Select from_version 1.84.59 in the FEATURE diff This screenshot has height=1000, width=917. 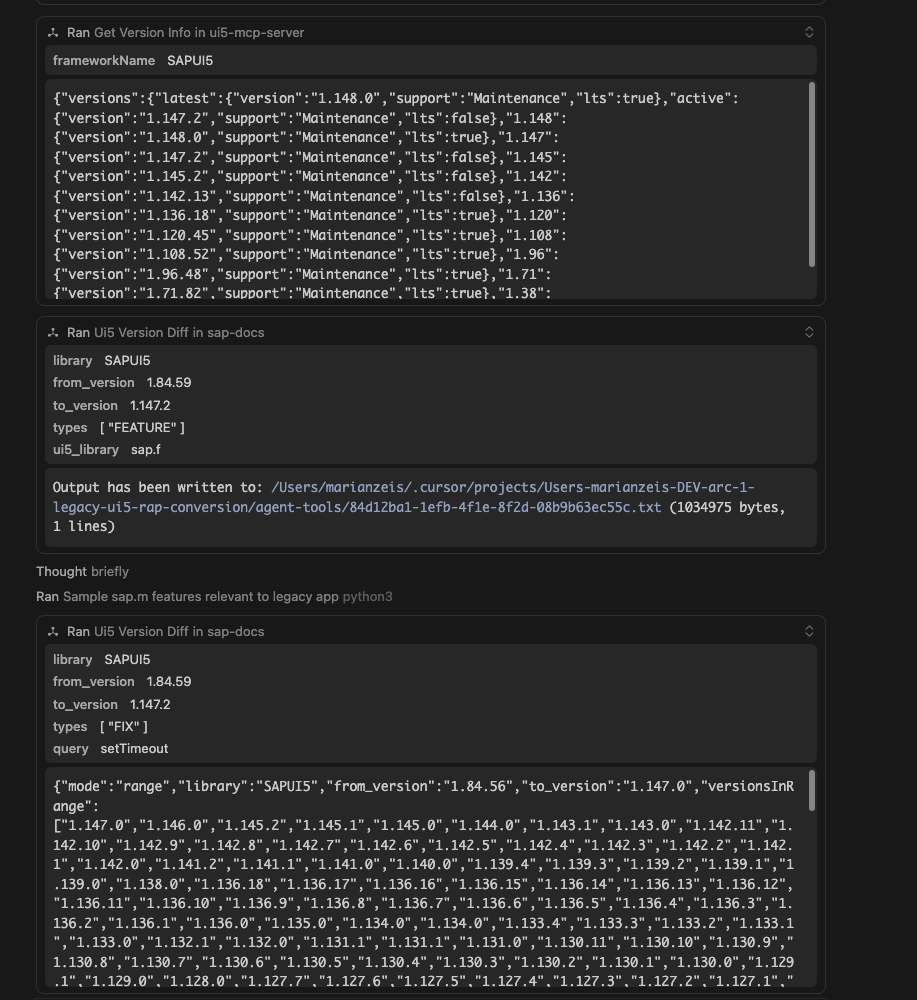point(122,383)
